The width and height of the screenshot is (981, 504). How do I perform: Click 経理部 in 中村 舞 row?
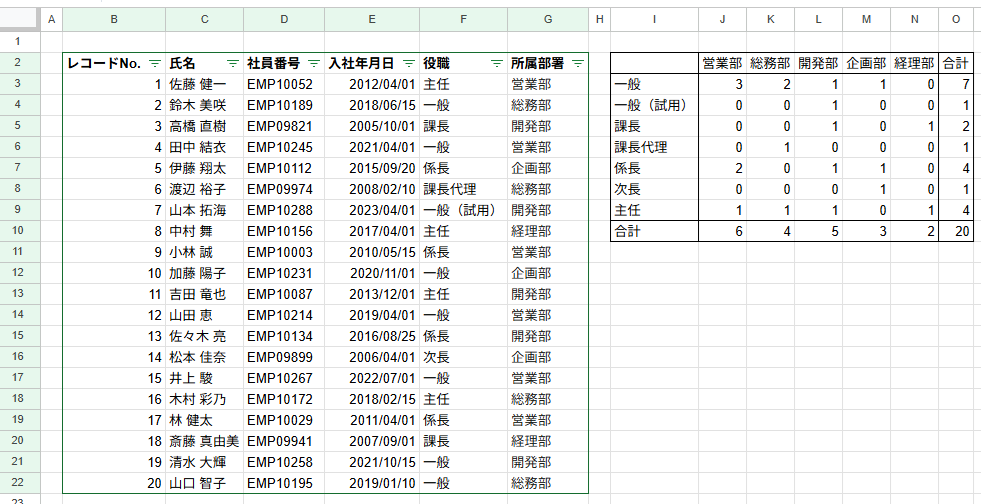[x=548, y=231]
